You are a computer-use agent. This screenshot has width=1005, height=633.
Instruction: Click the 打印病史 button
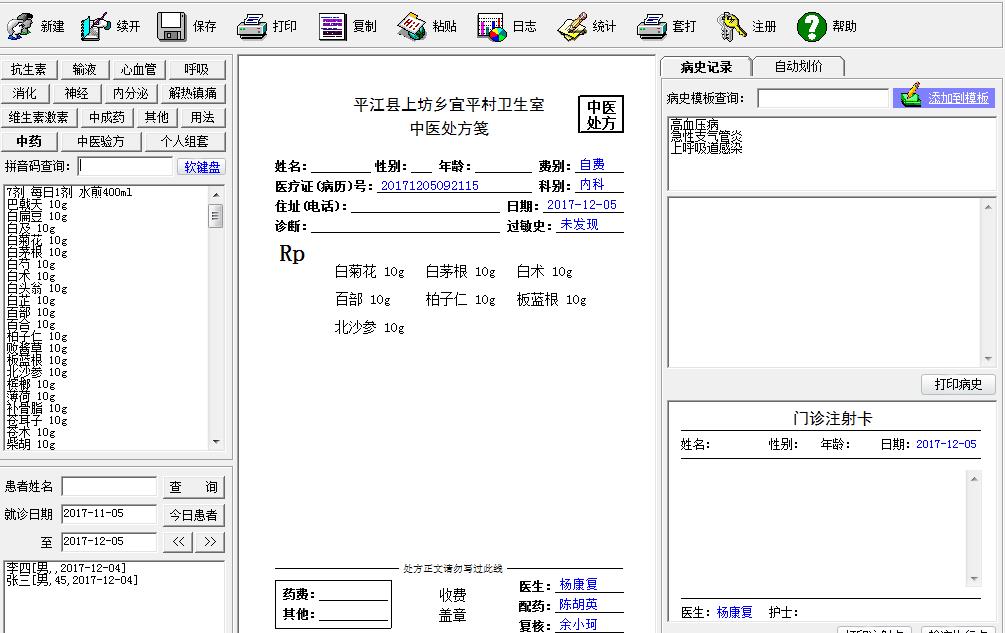958,384
